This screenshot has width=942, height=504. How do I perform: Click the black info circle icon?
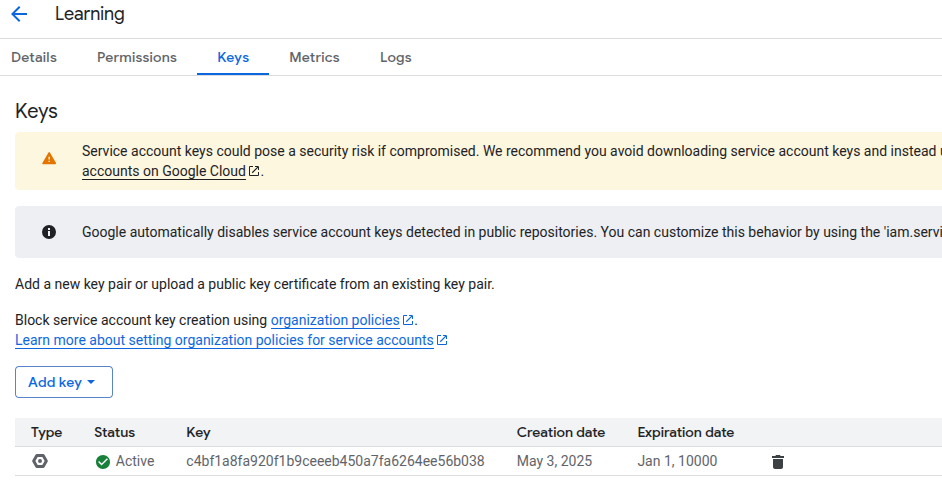(49, 232)
